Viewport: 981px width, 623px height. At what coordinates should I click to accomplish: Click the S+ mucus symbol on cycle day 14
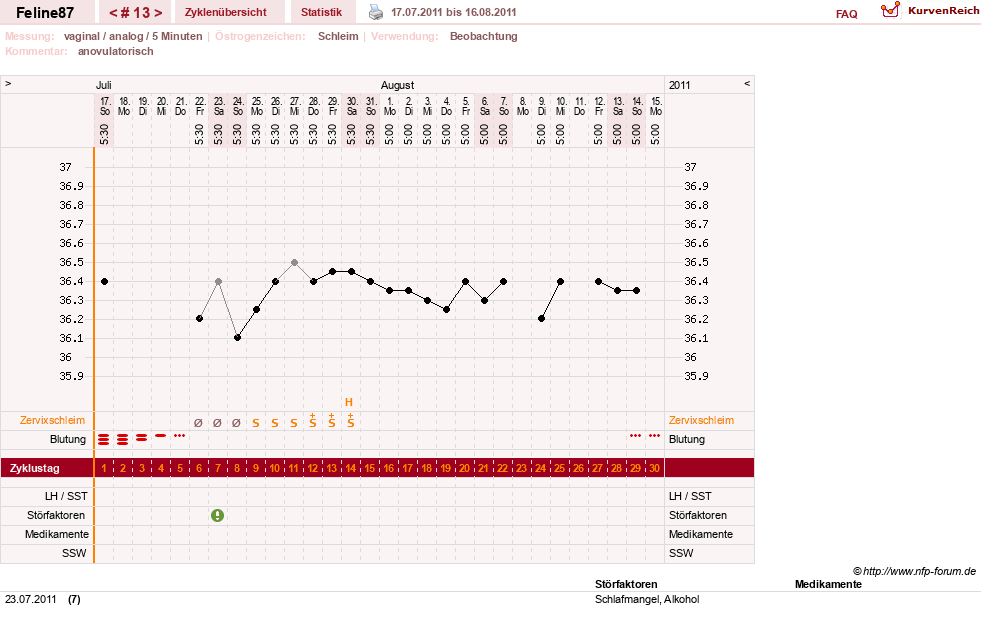[350, 421]
